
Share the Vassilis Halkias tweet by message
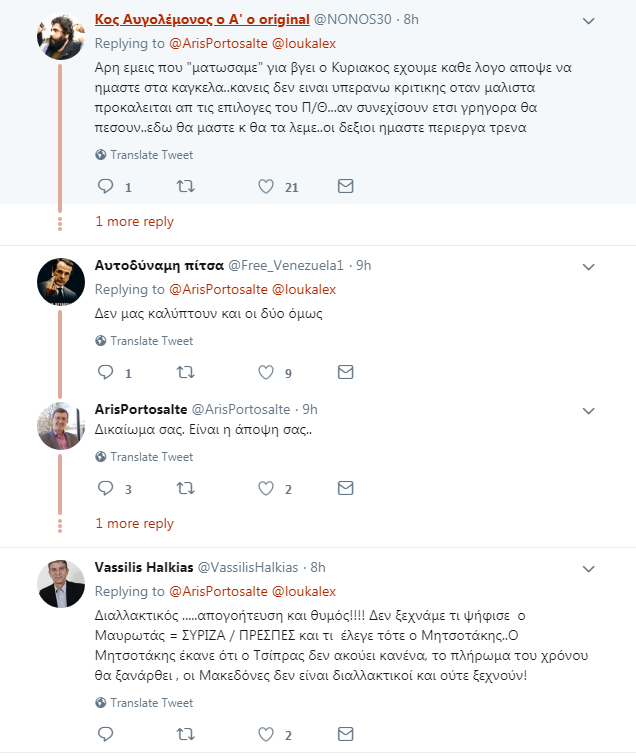(x=346, y=734)
